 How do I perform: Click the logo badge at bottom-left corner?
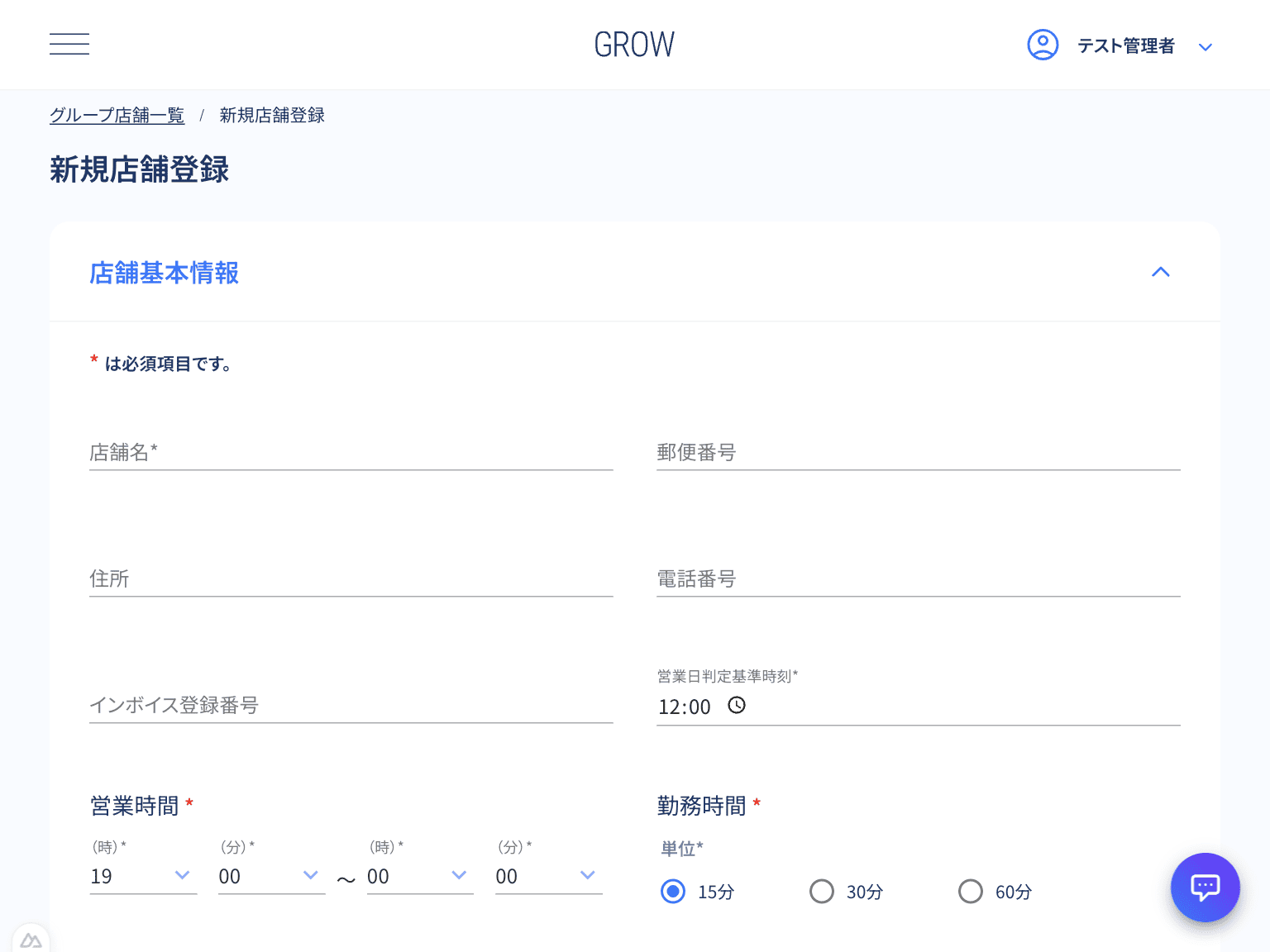point(31,940)
